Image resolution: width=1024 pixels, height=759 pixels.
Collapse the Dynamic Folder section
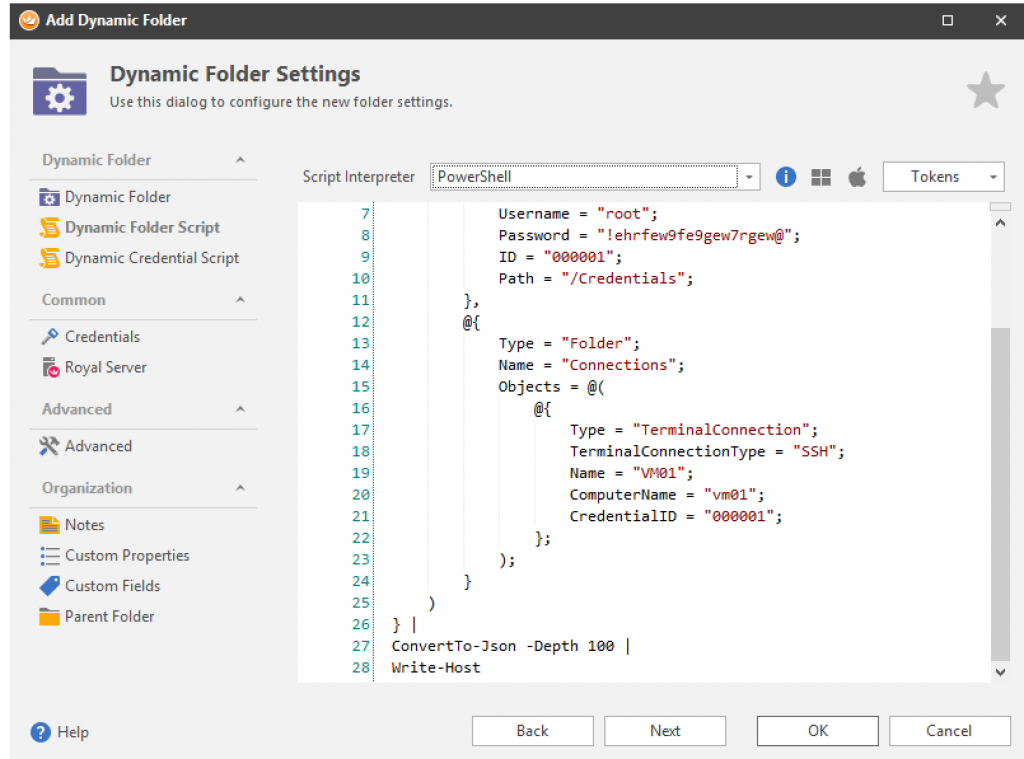point(240,160)
